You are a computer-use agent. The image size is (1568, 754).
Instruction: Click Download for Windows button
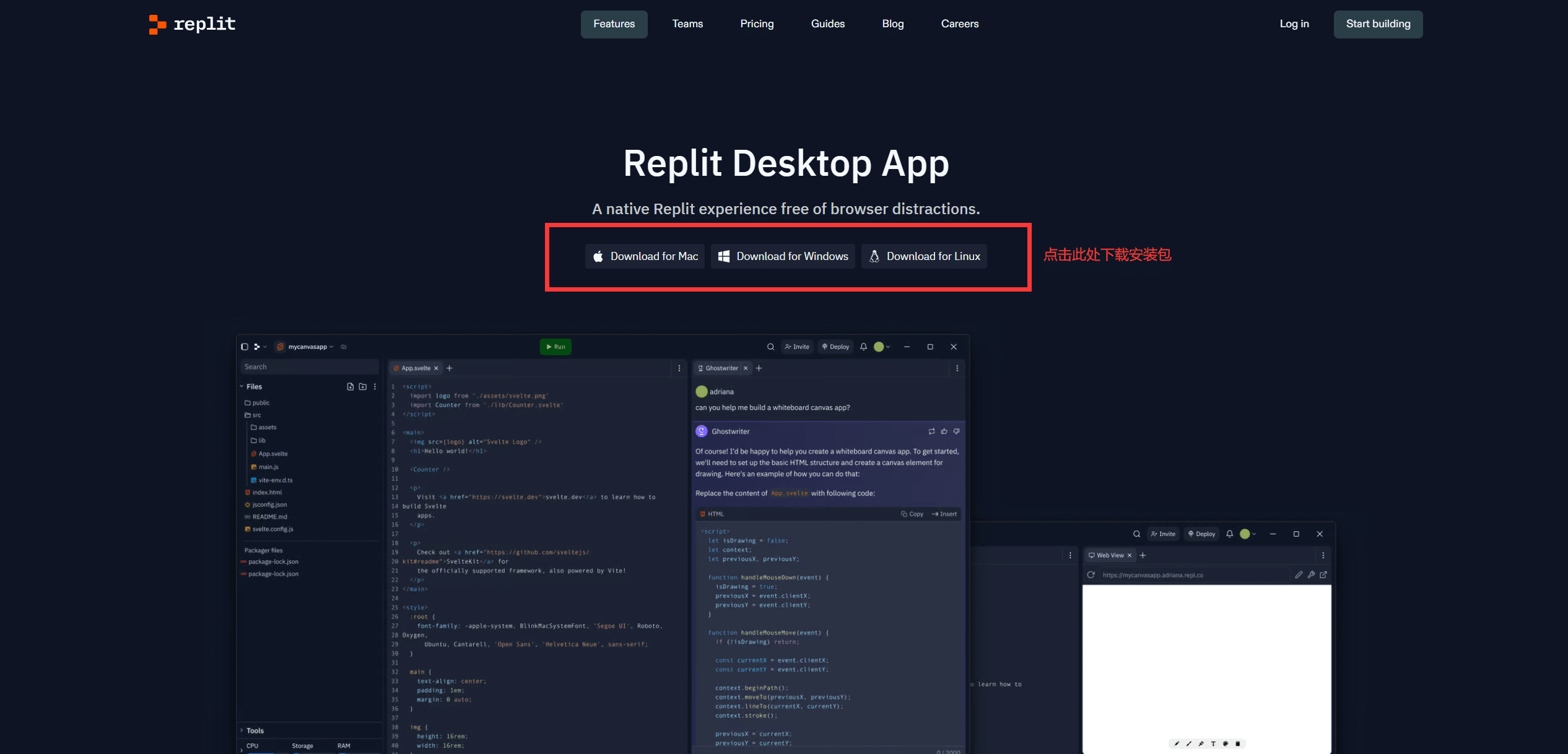coord(783,256)
